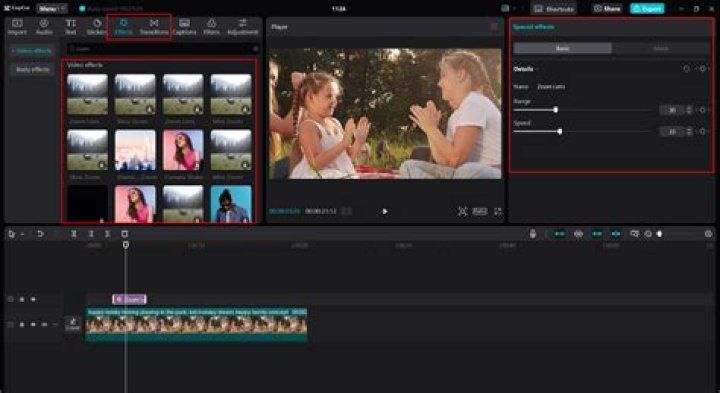Select the Body effects category
This screenshot has width=720, height=393.
pos(32,69)
